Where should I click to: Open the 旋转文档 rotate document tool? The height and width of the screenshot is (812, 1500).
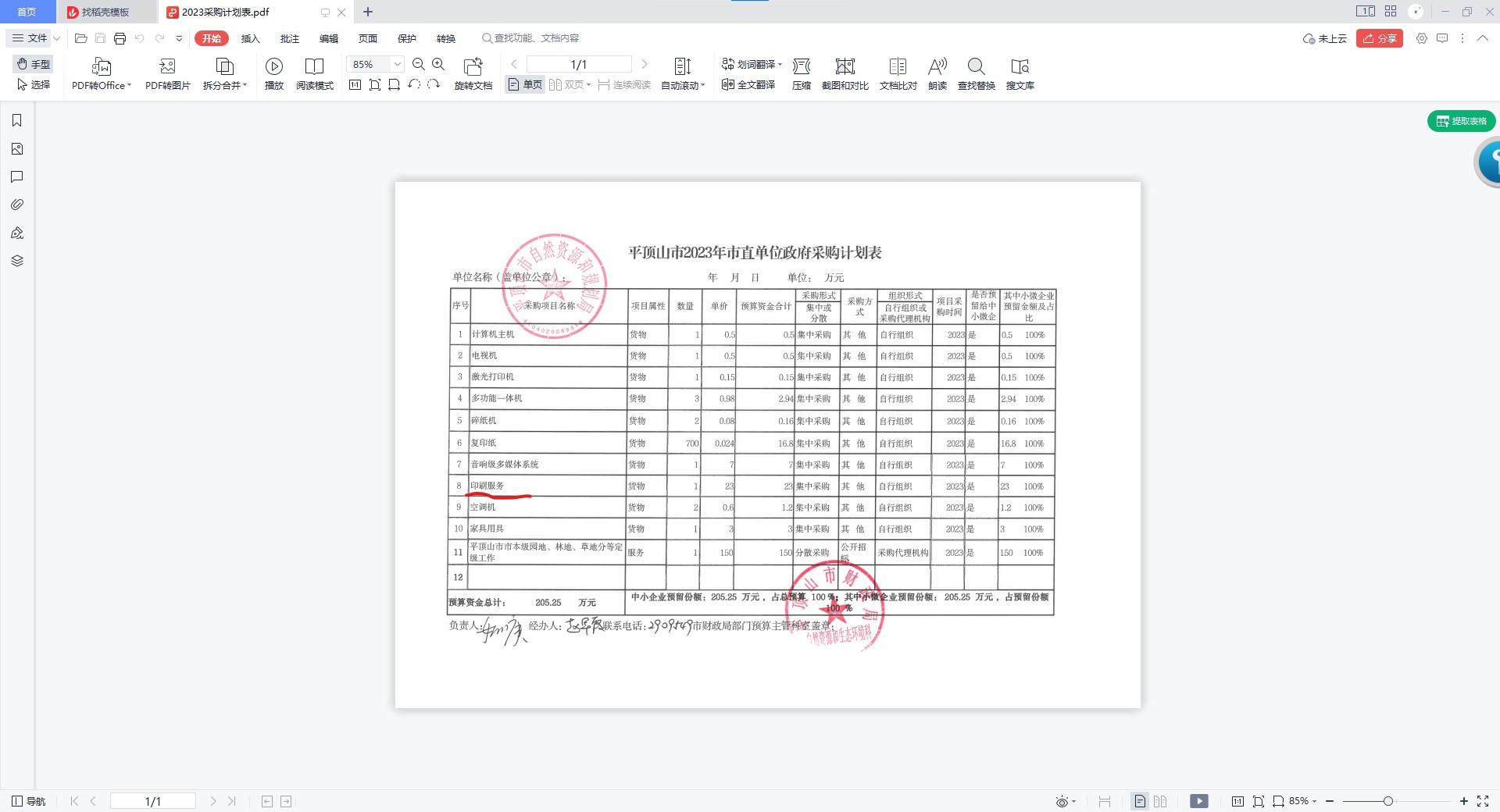(473, 66)
